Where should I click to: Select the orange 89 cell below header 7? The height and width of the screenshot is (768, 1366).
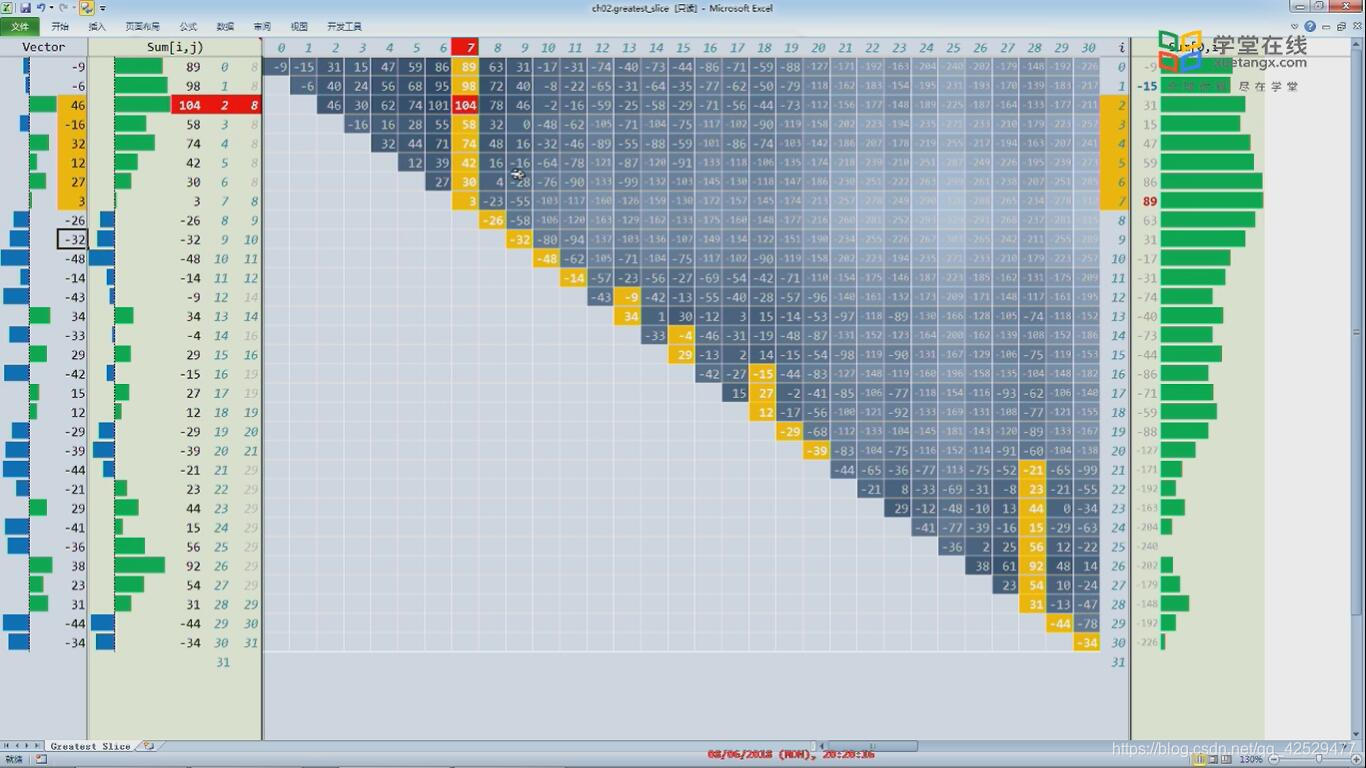465,67
